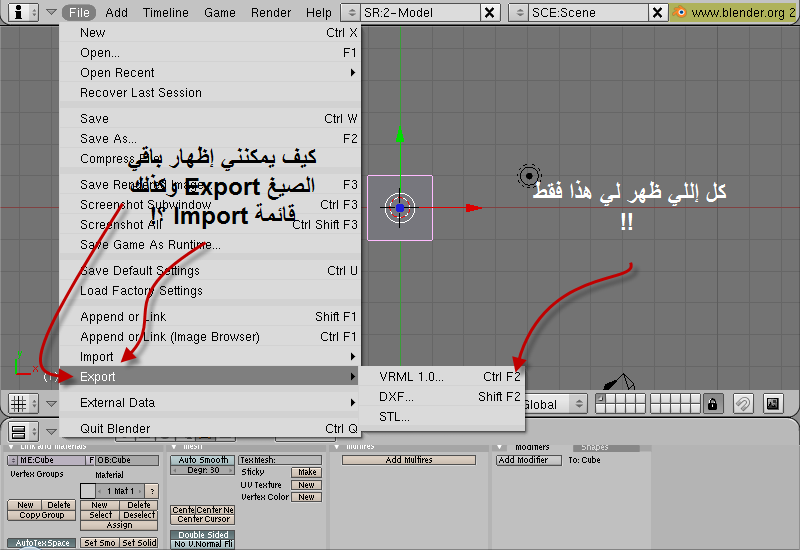
Task: Click the 3D cursor at cube center
Action: coord(399,208)
